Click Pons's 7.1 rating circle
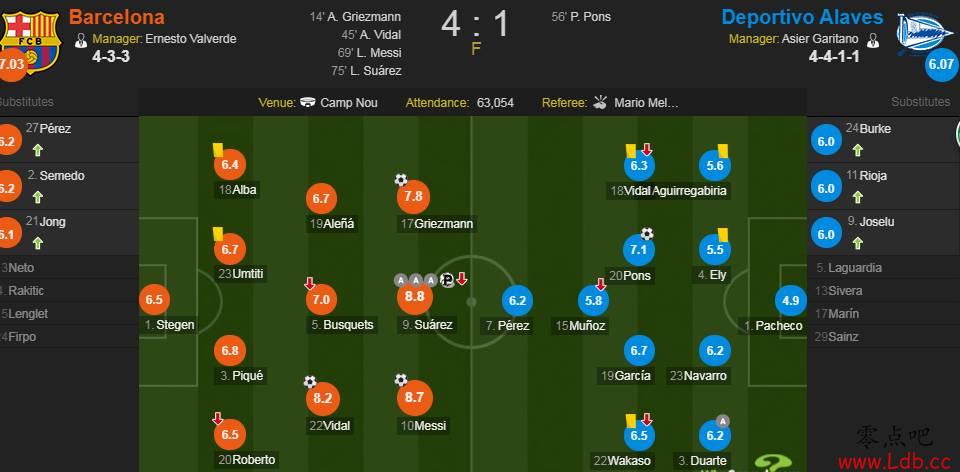Viewport: 960px width, 472px height. 639,250
